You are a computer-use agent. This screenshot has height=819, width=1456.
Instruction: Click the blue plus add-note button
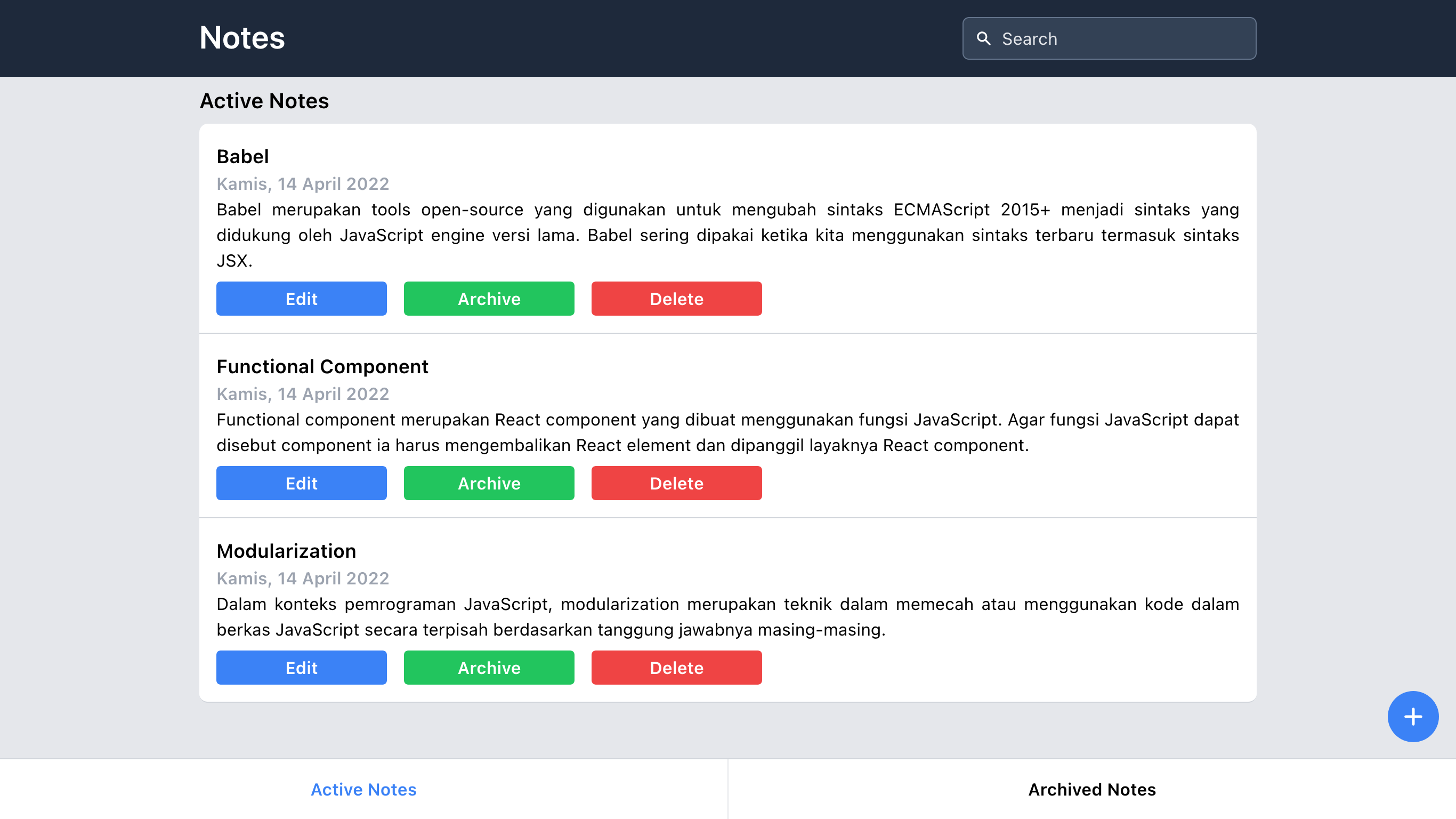(1412, 717)
